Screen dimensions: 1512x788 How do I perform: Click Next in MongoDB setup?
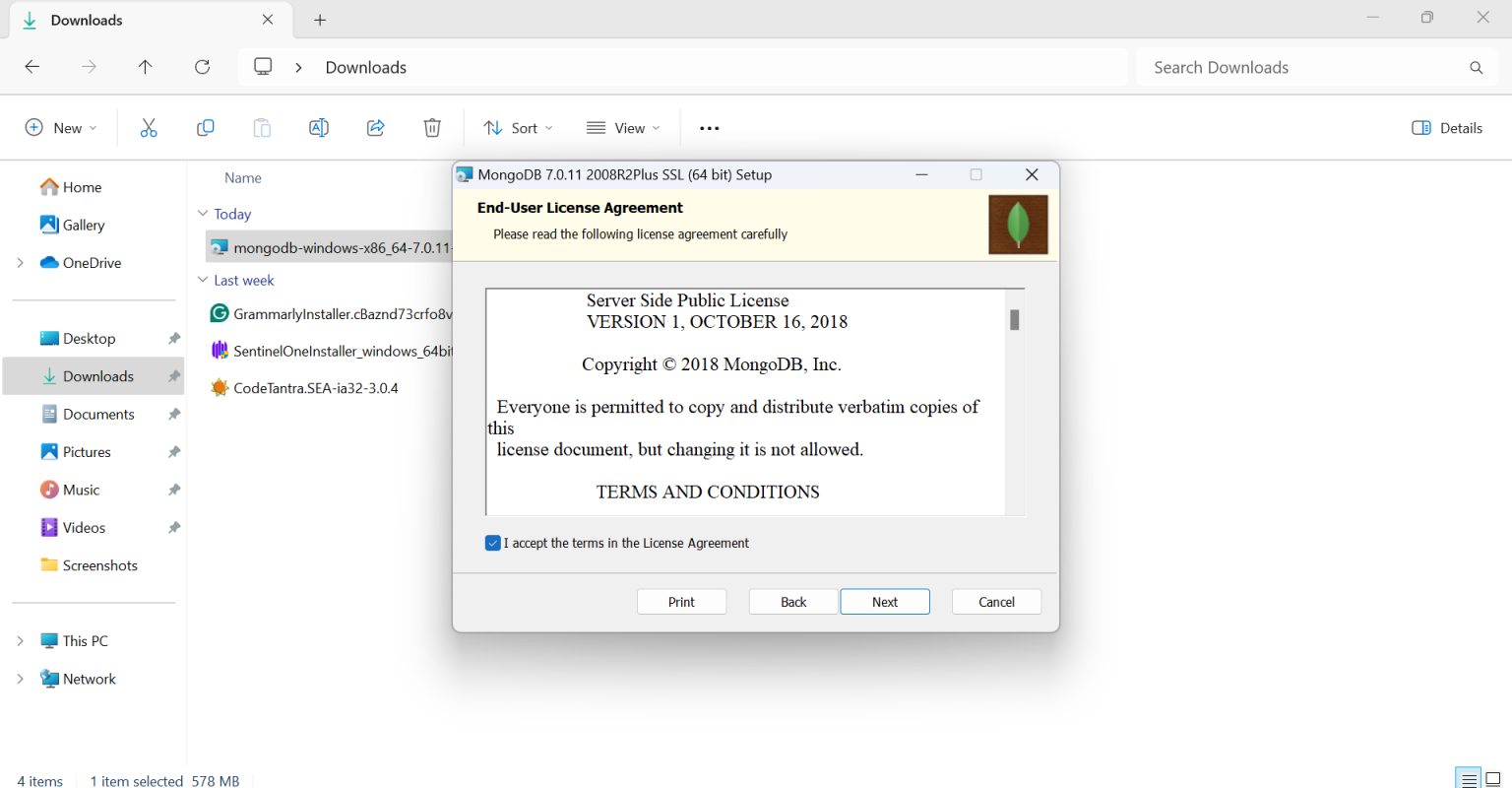[884, 602]
